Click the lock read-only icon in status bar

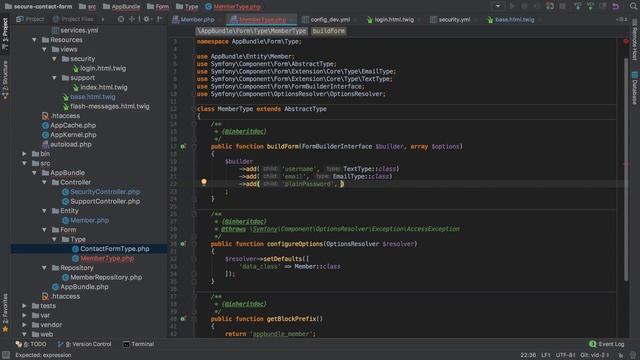(621, 356)
